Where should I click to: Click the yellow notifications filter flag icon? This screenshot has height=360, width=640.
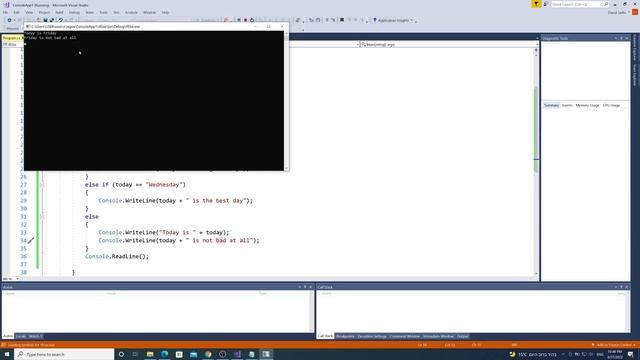536,4
